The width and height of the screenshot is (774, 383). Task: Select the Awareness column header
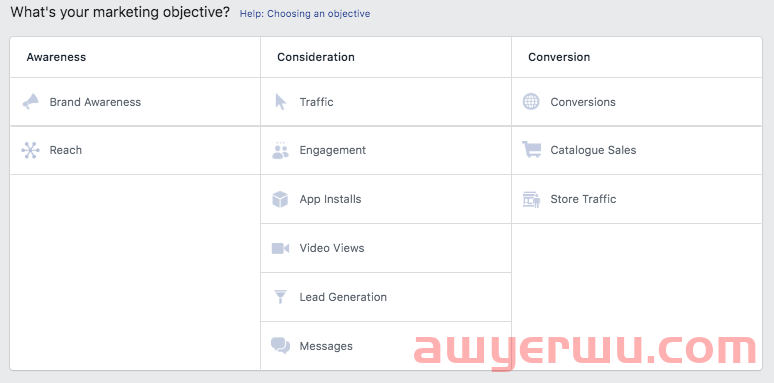pyautogui.click(x=56, y=57)
